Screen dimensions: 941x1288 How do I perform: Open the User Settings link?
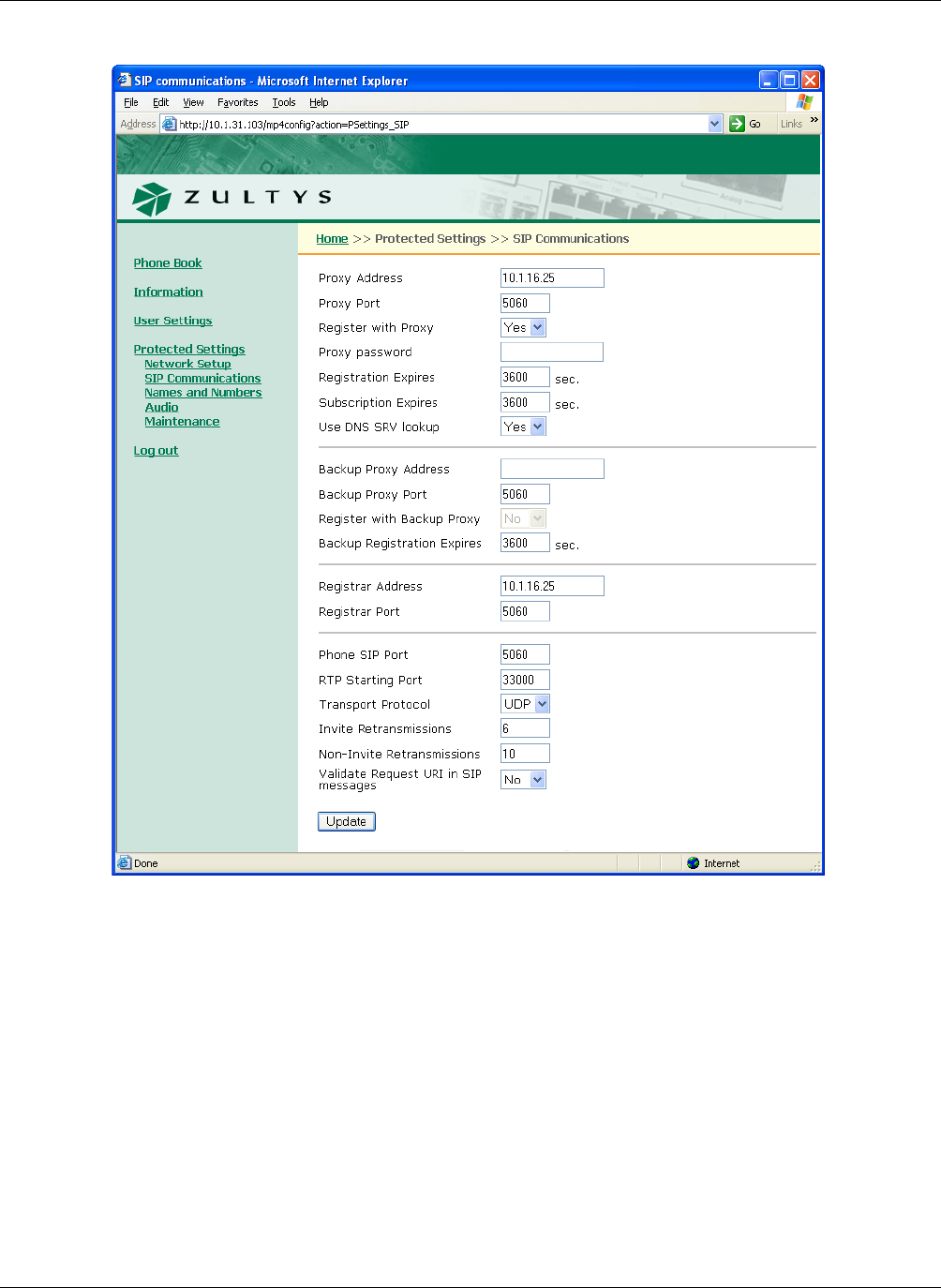click(x=172, y=321)
